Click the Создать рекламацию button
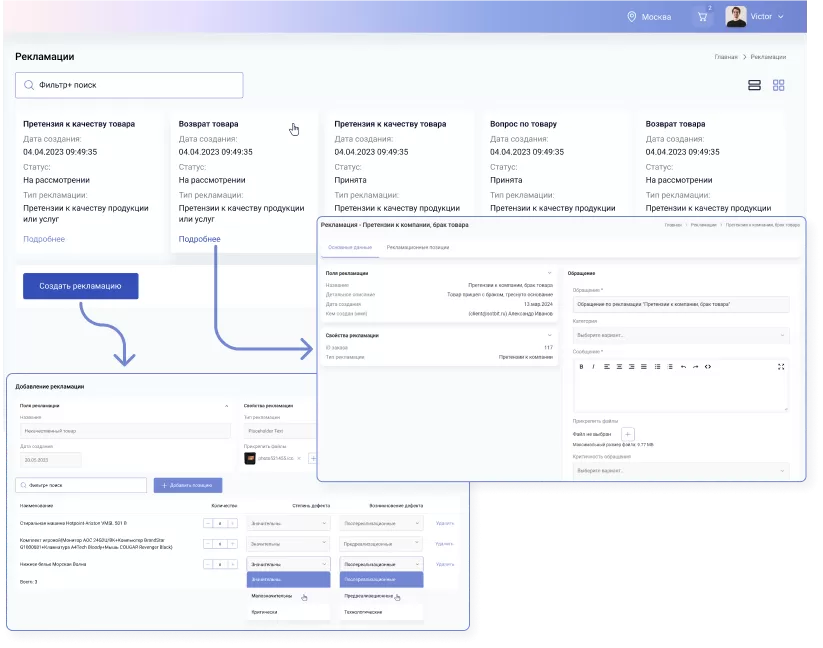 [81, 286]
